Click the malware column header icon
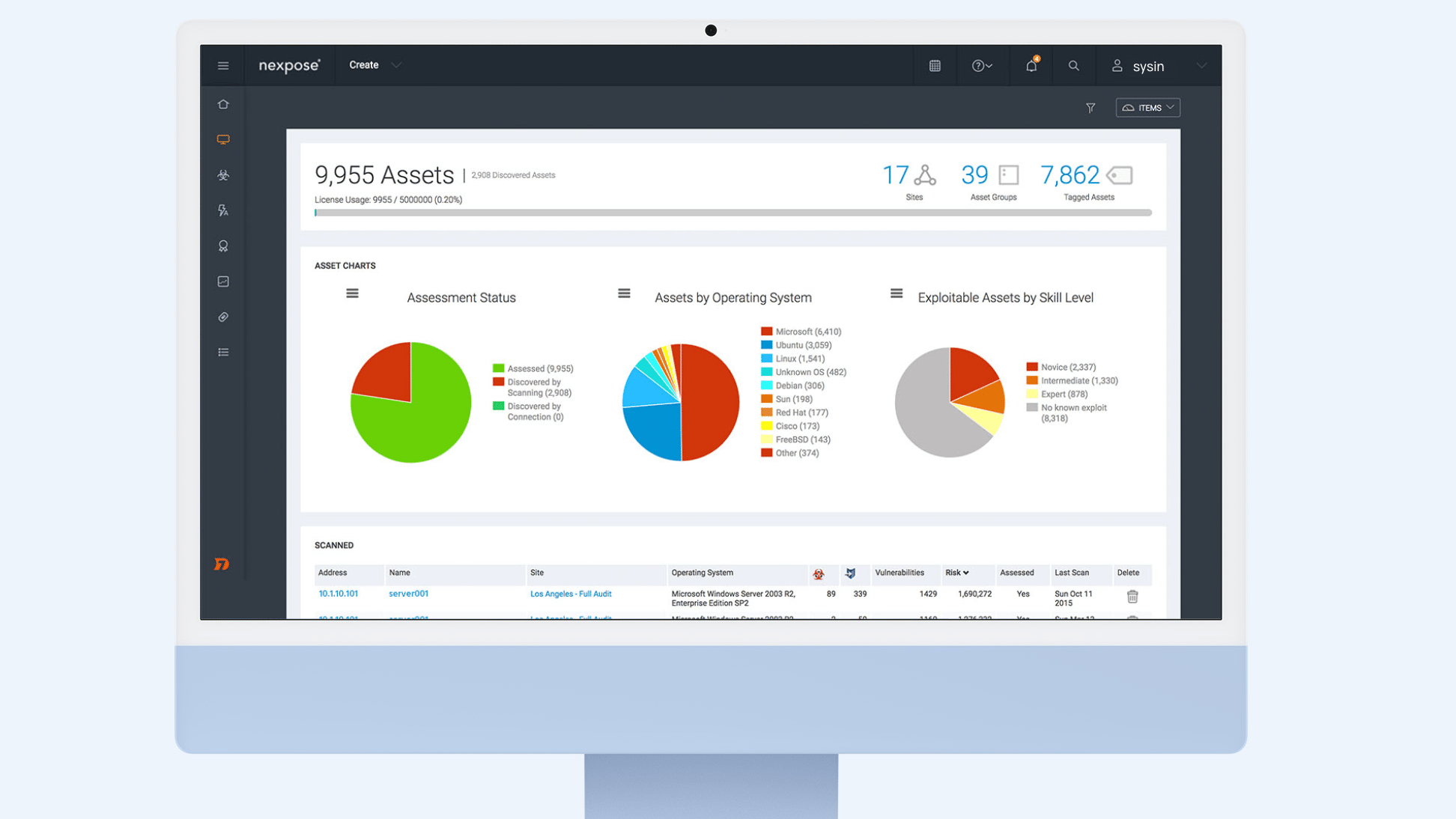The height and width of the screenshot is (819, 1456). [819, 574]
